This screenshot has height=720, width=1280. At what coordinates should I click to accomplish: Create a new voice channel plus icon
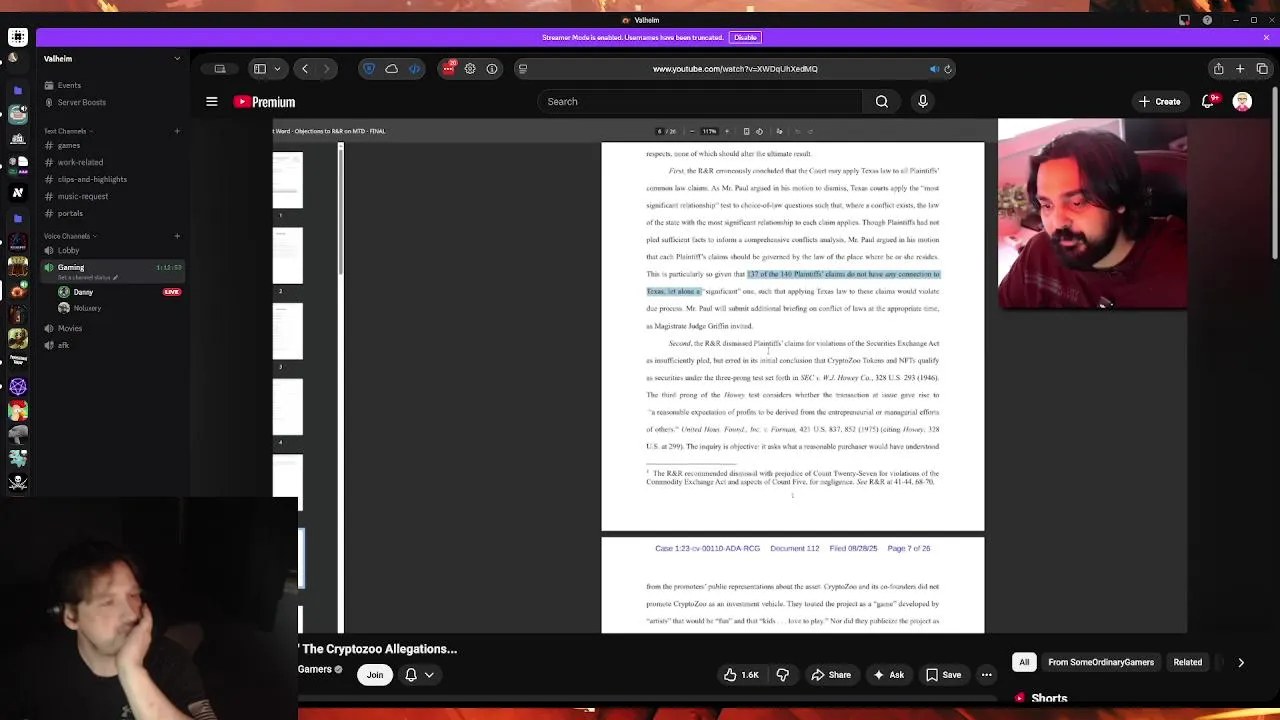(177, 236)
